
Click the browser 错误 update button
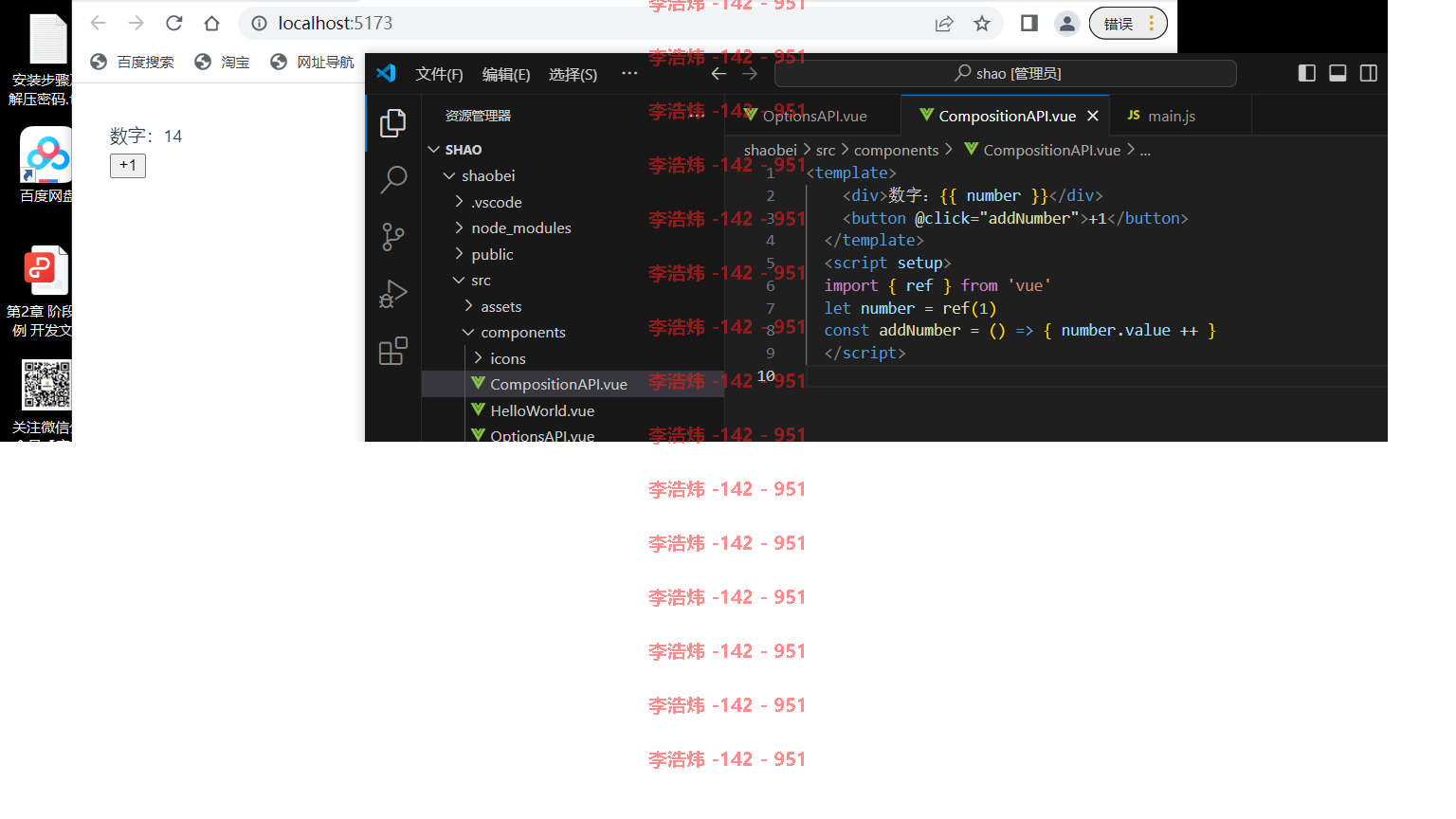coord(1128,24)
